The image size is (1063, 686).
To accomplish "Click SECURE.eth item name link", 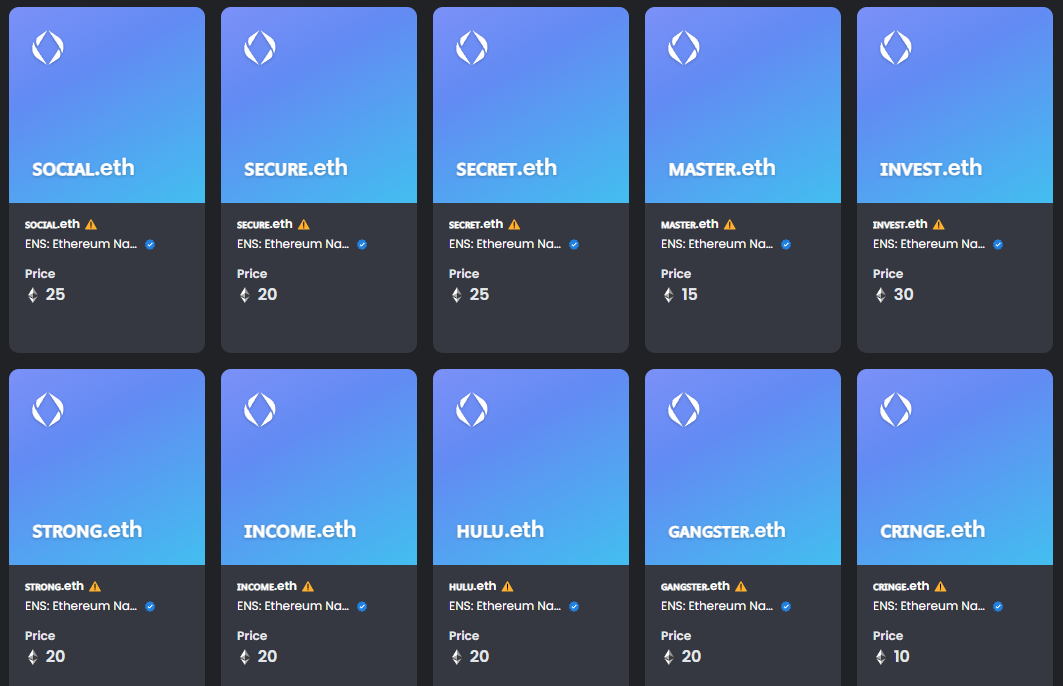I will point(264,224).
